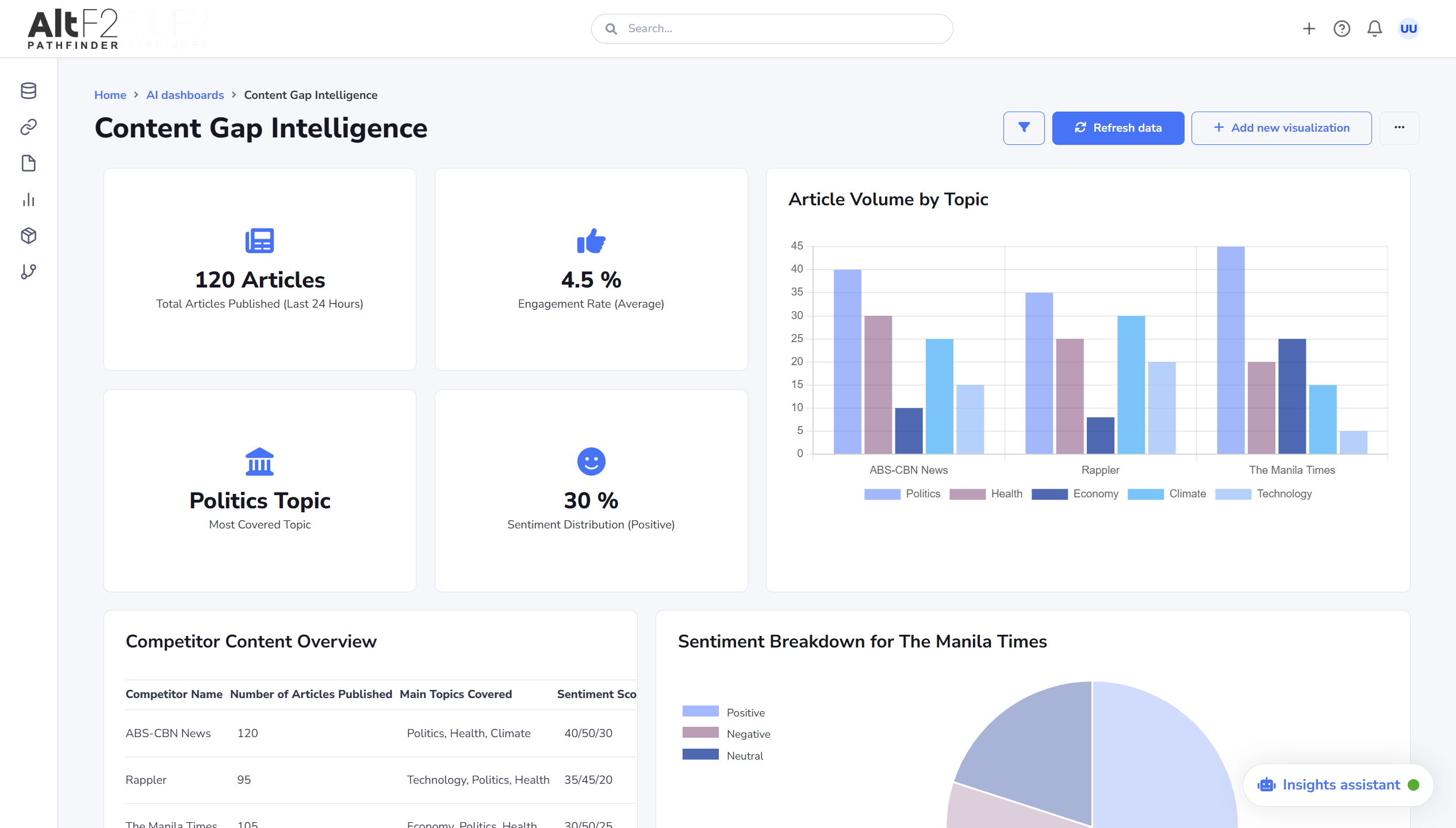
Task: Click into the Search field
Action: (772, 29)
